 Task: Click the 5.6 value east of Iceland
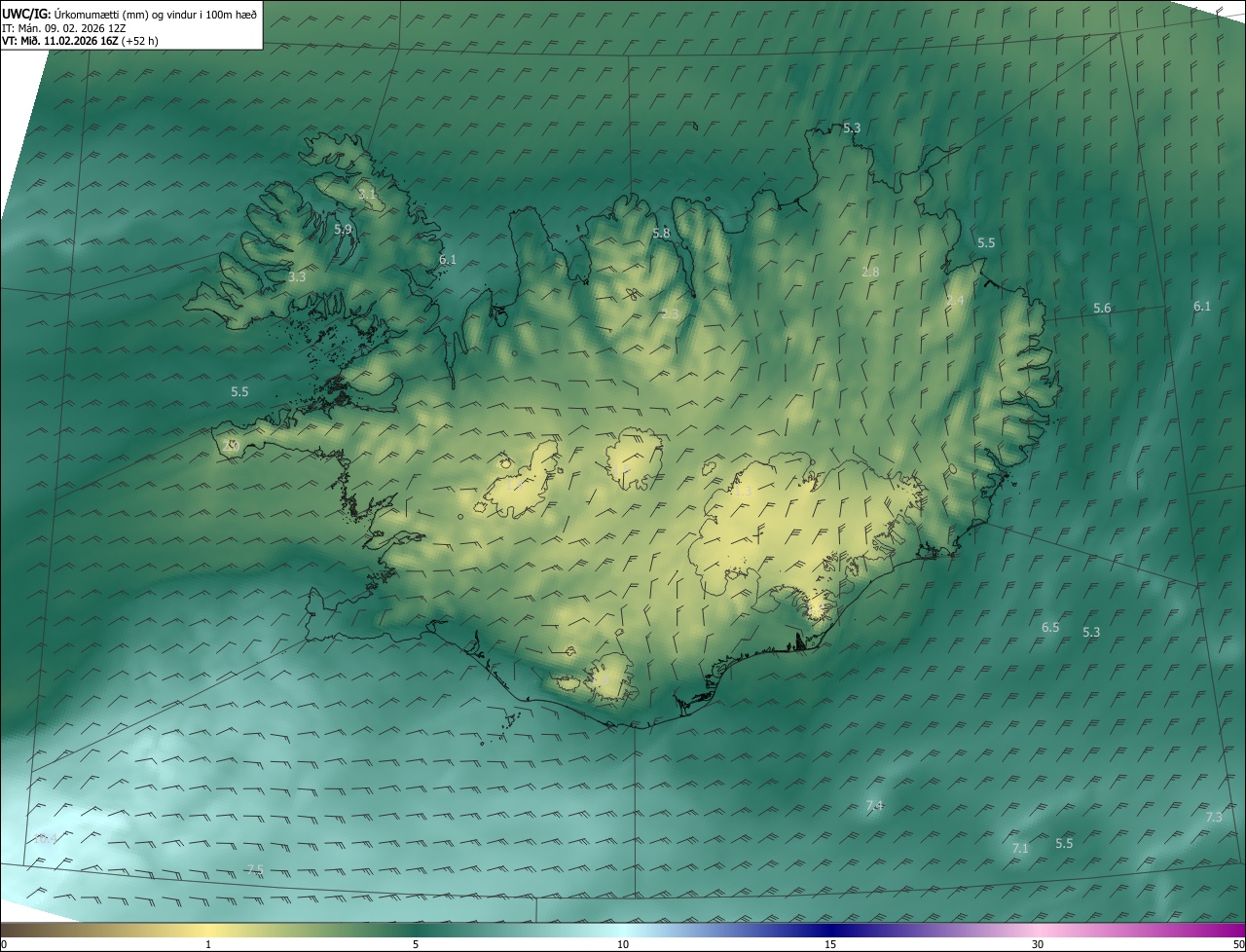click(x=1102, y=308)
